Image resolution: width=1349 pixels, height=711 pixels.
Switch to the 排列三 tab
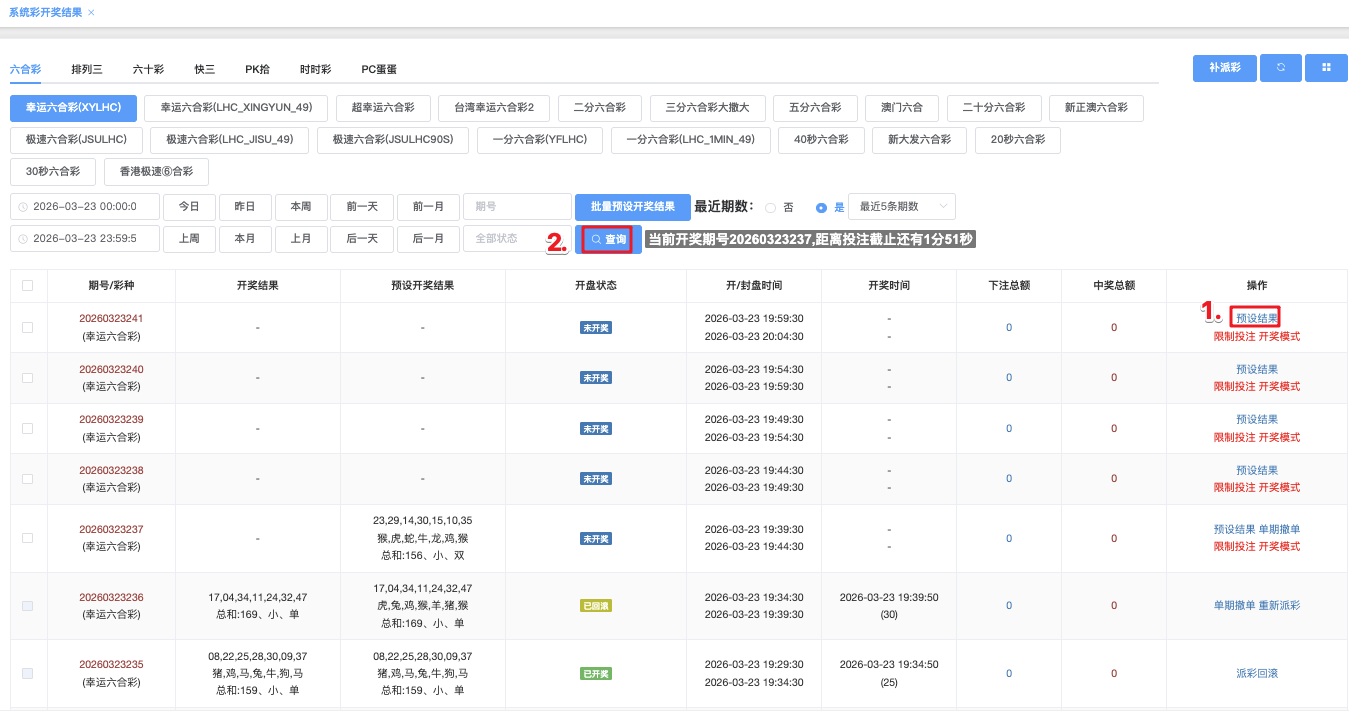click(x=87, y=70)
